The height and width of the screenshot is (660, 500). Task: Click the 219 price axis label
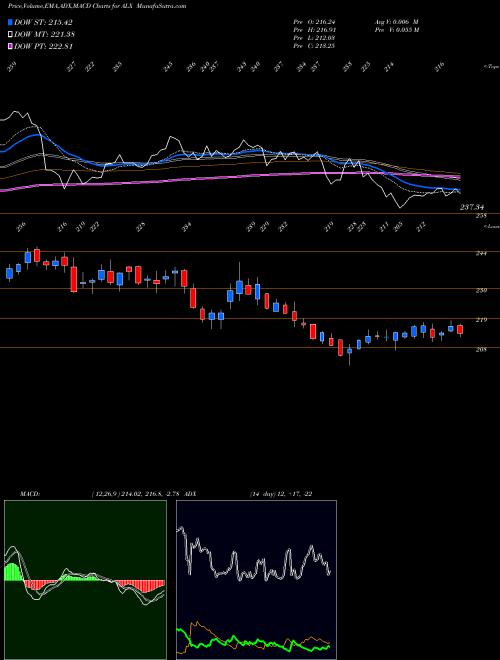[x=481, y=320]
